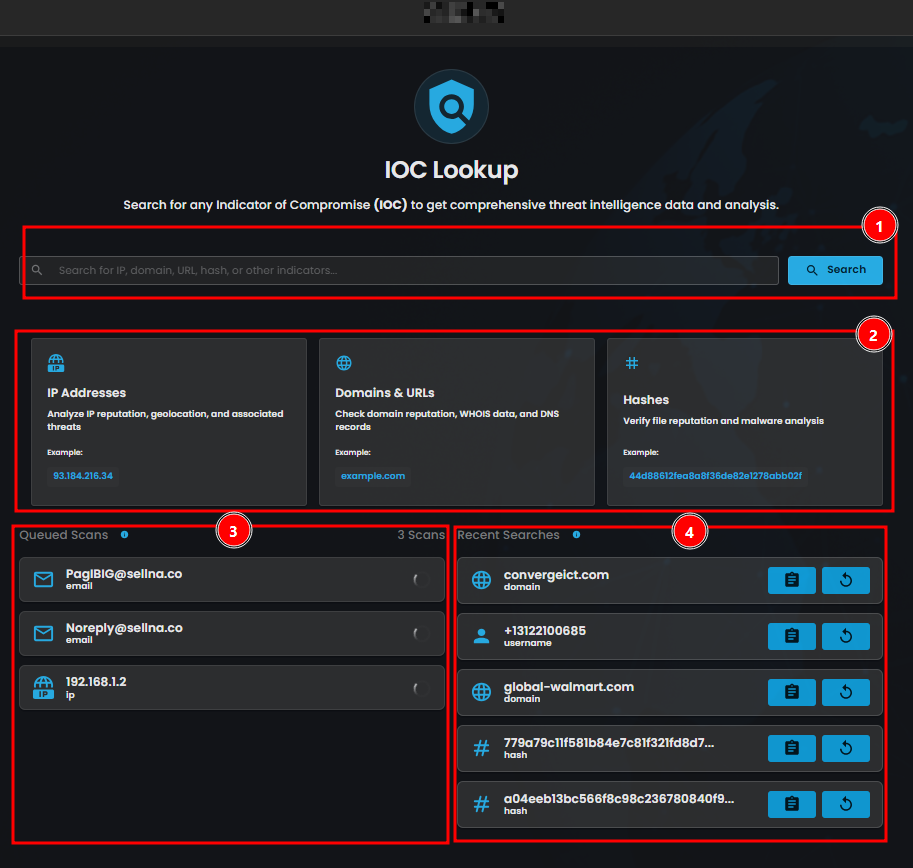This screenshot has width=913, height=868.
Task: Click the Queued Scans info icon
Action: coord(124,535)
